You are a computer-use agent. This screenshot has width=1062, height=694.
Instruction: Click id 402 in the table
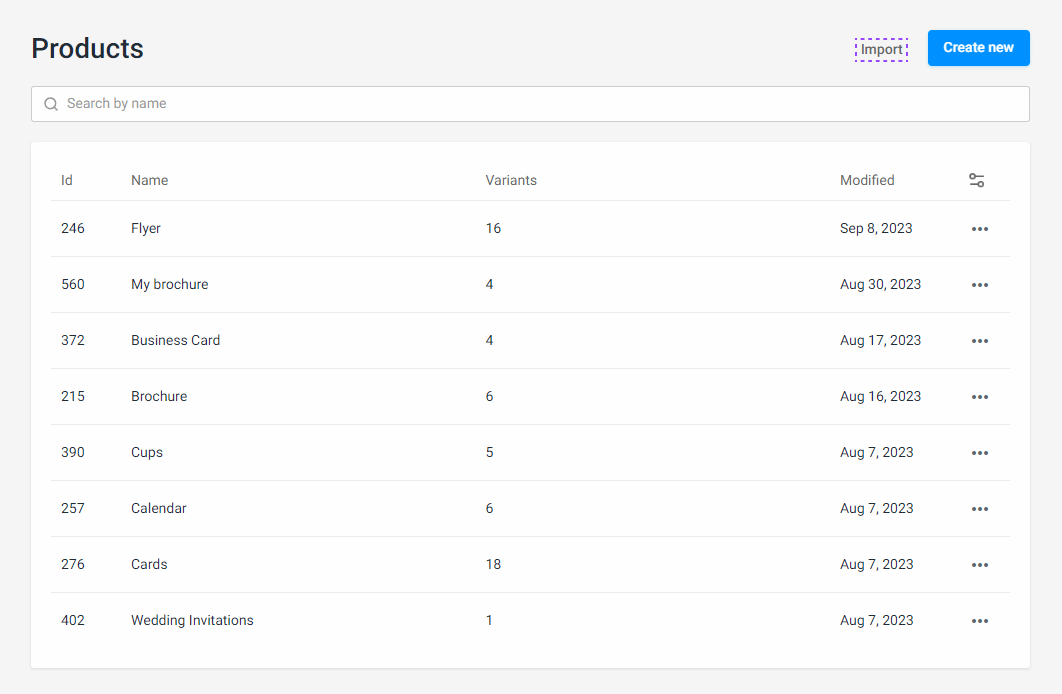click(x=72, y=620)
